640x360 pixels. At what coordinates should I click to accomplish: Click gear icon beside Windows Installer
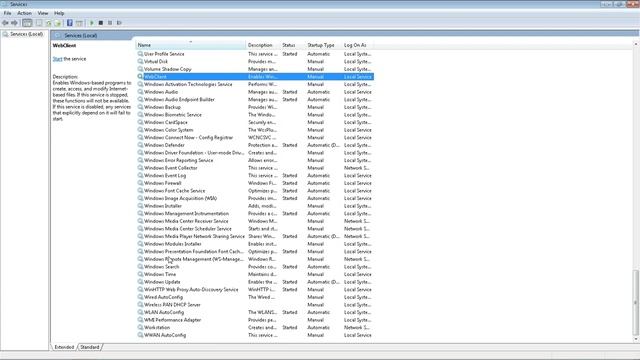coord(140,206)
